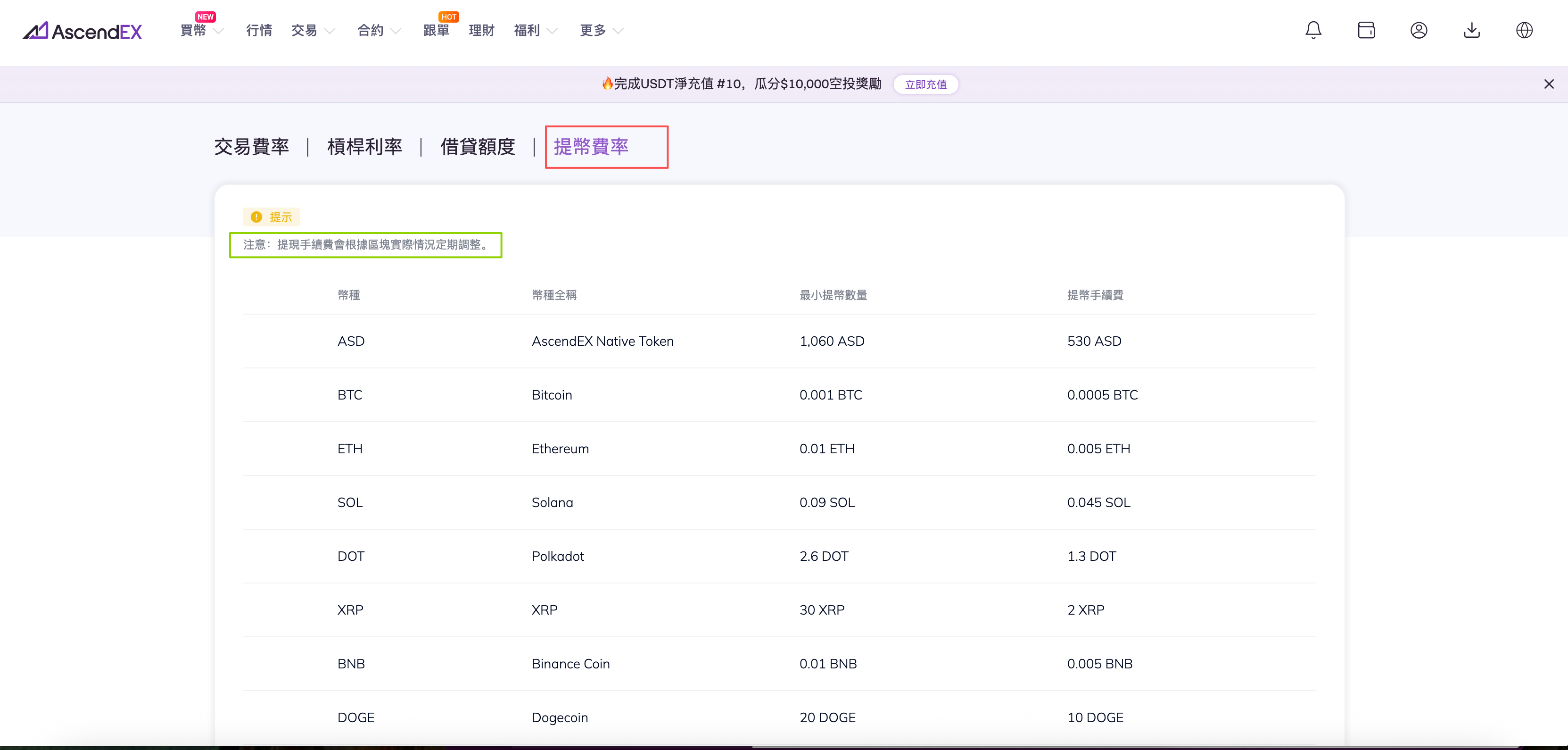Open the language globe icon

coord(1524,31)
